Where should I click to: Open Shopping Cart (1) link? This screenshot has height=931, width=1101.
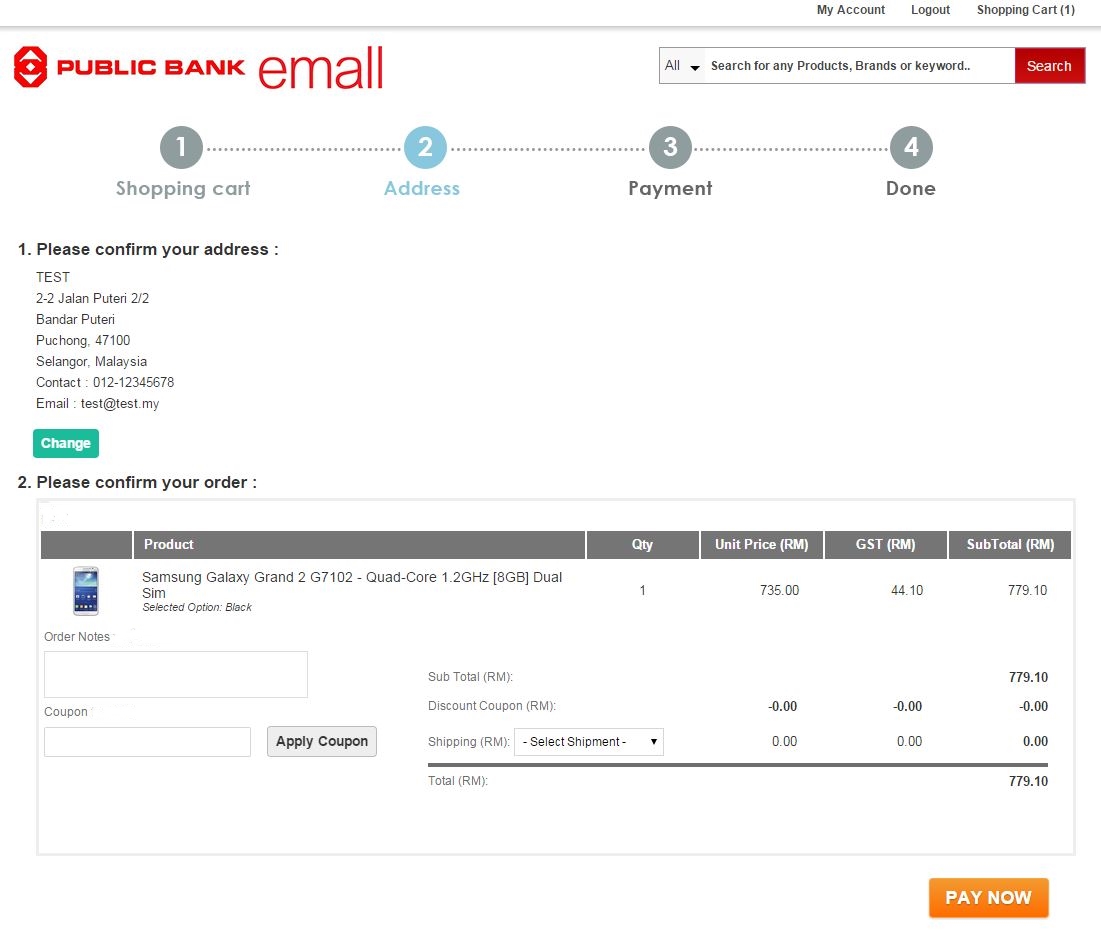(1025, 10)
